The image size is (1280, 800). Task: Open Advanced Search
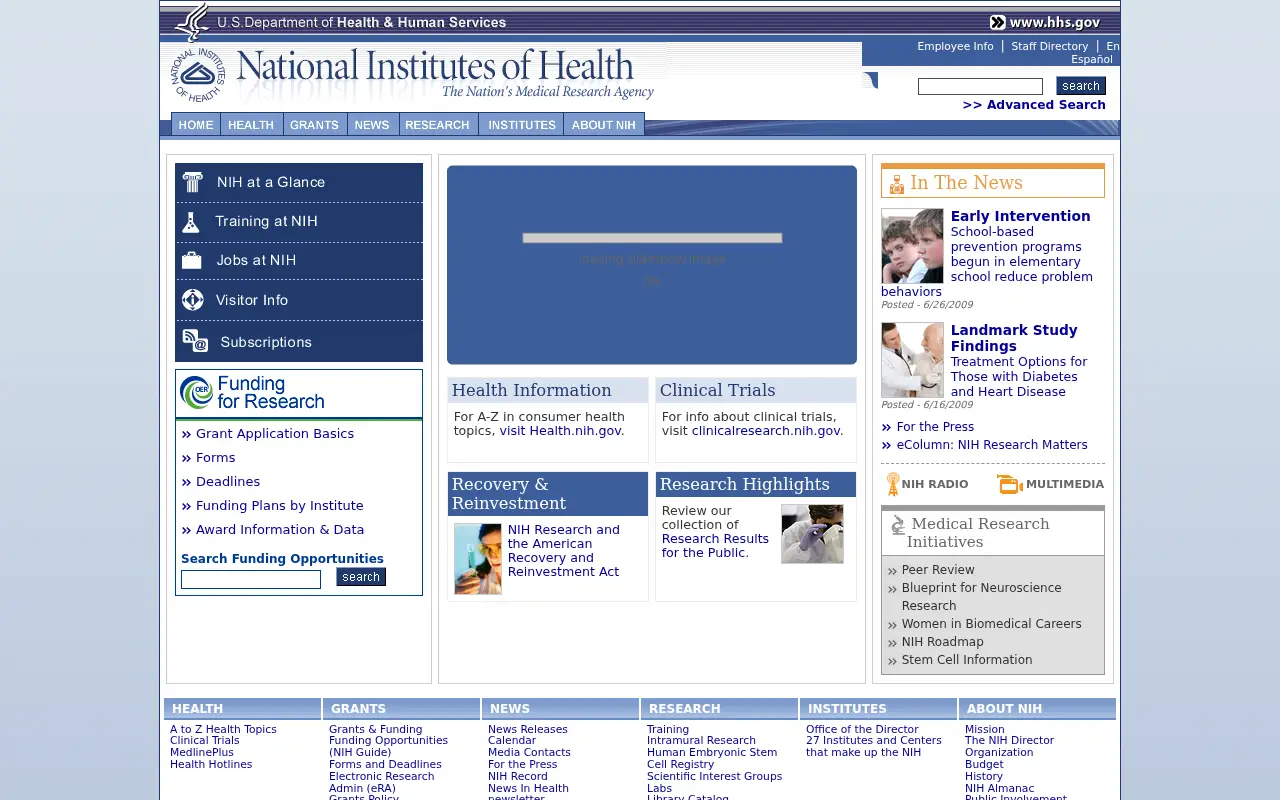[x=1034, y=105]
